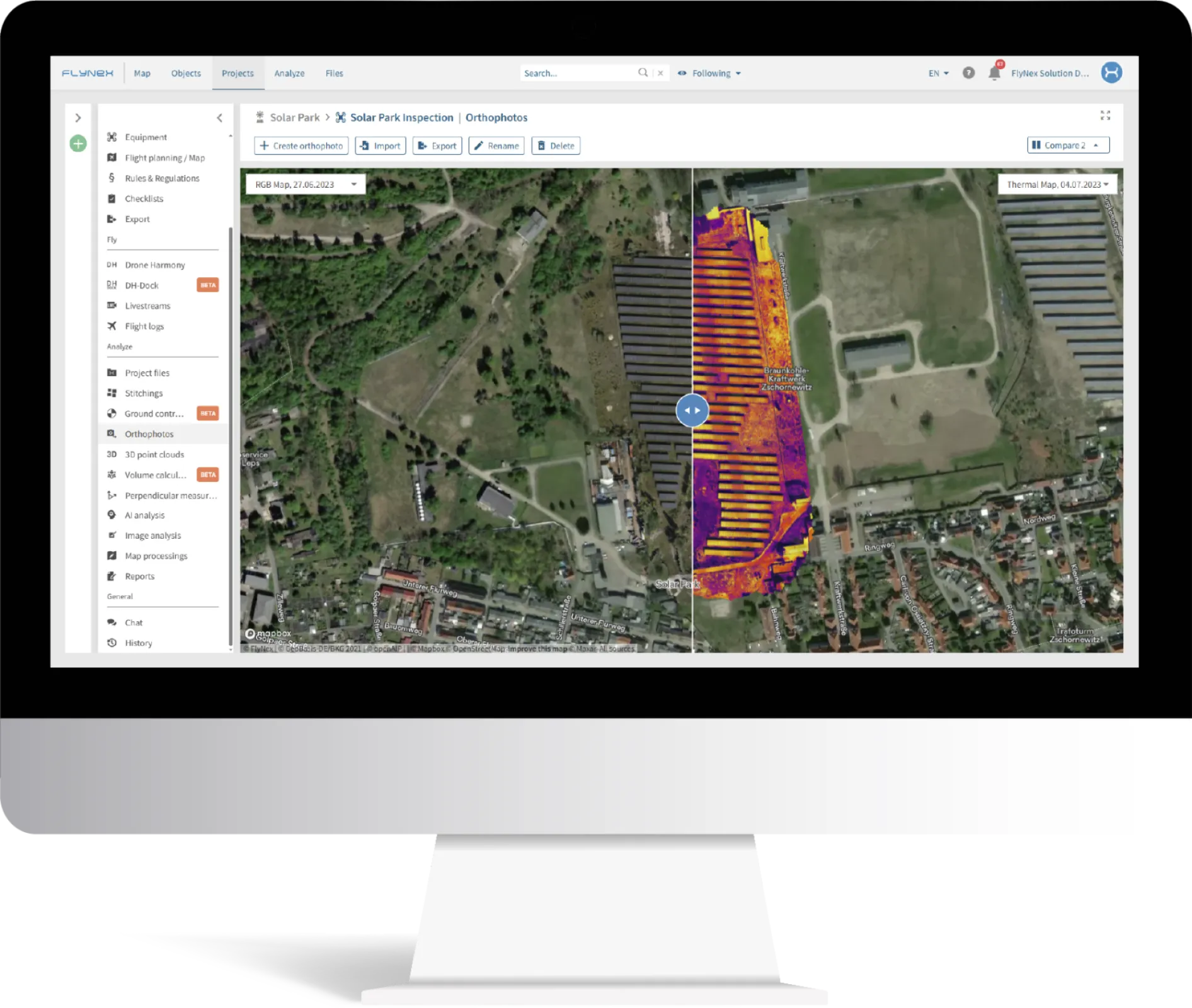Open the Analyze menu in the top bar
Screen dimensions: 1192x1008
[289, 73]
